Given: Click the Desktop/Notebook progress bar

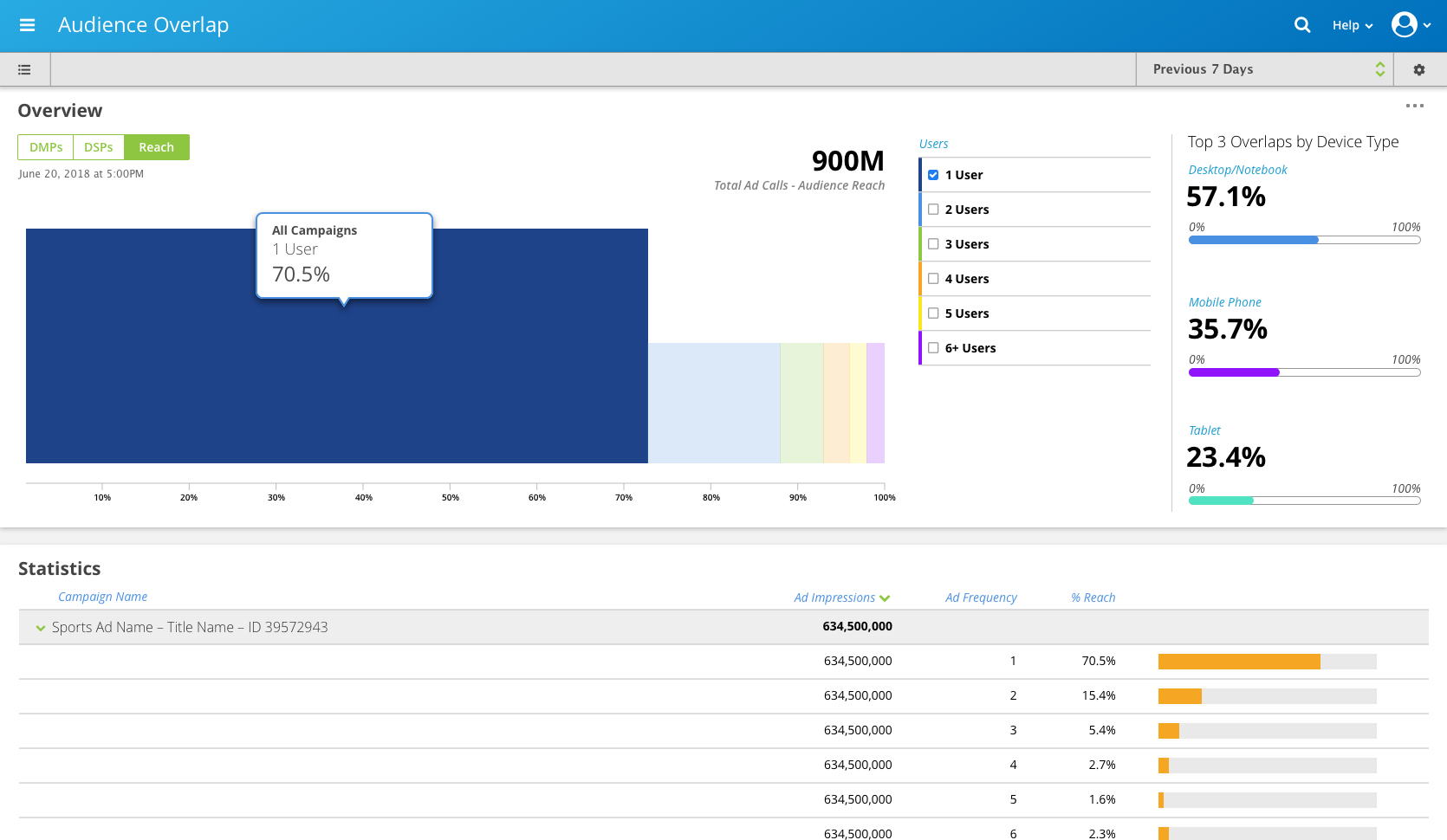Looking at the screenshot, I should pos(1304,240).
